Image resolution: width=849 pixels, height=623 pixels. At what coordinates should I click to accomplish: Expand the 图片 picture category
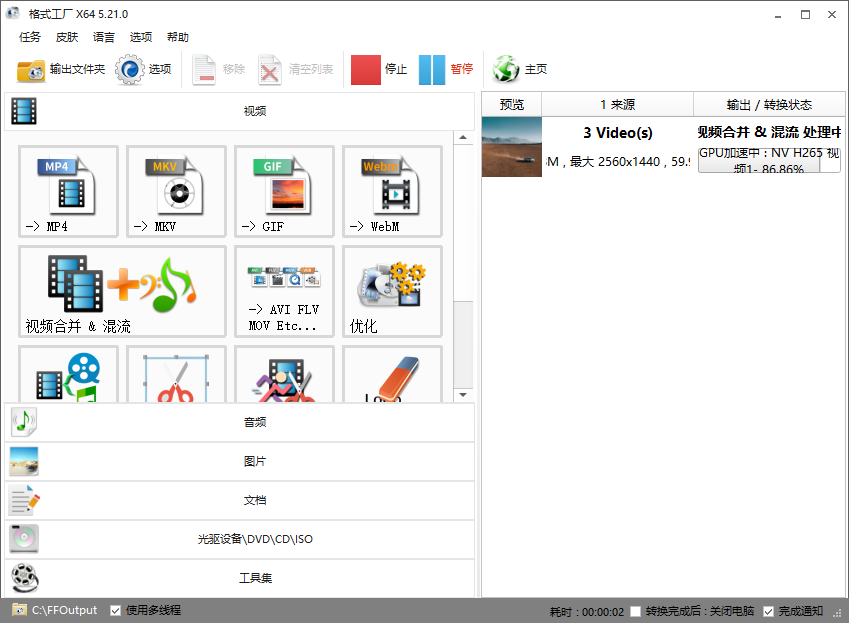239,461
